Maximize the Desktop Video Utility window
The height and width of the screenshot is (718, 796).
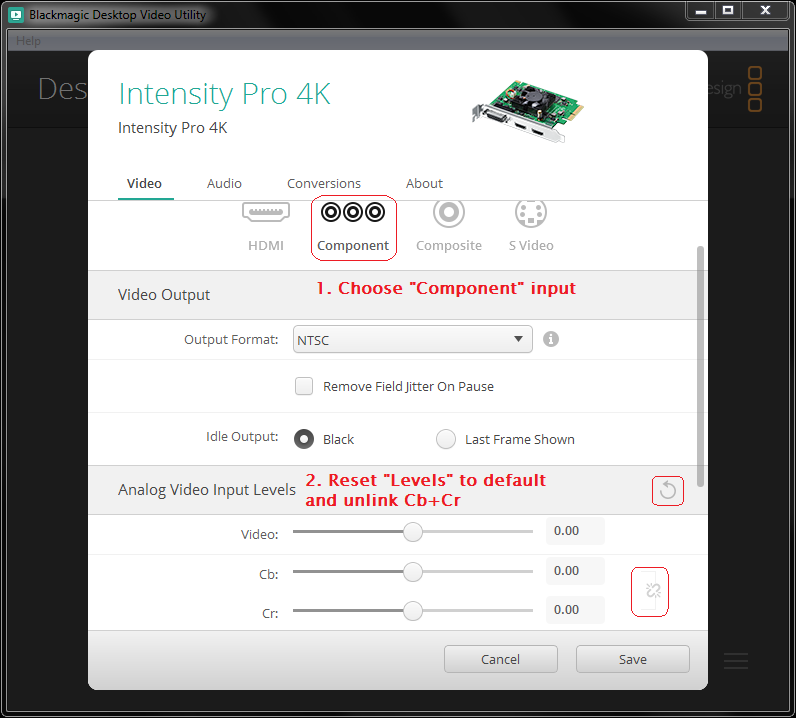point(728,11)
